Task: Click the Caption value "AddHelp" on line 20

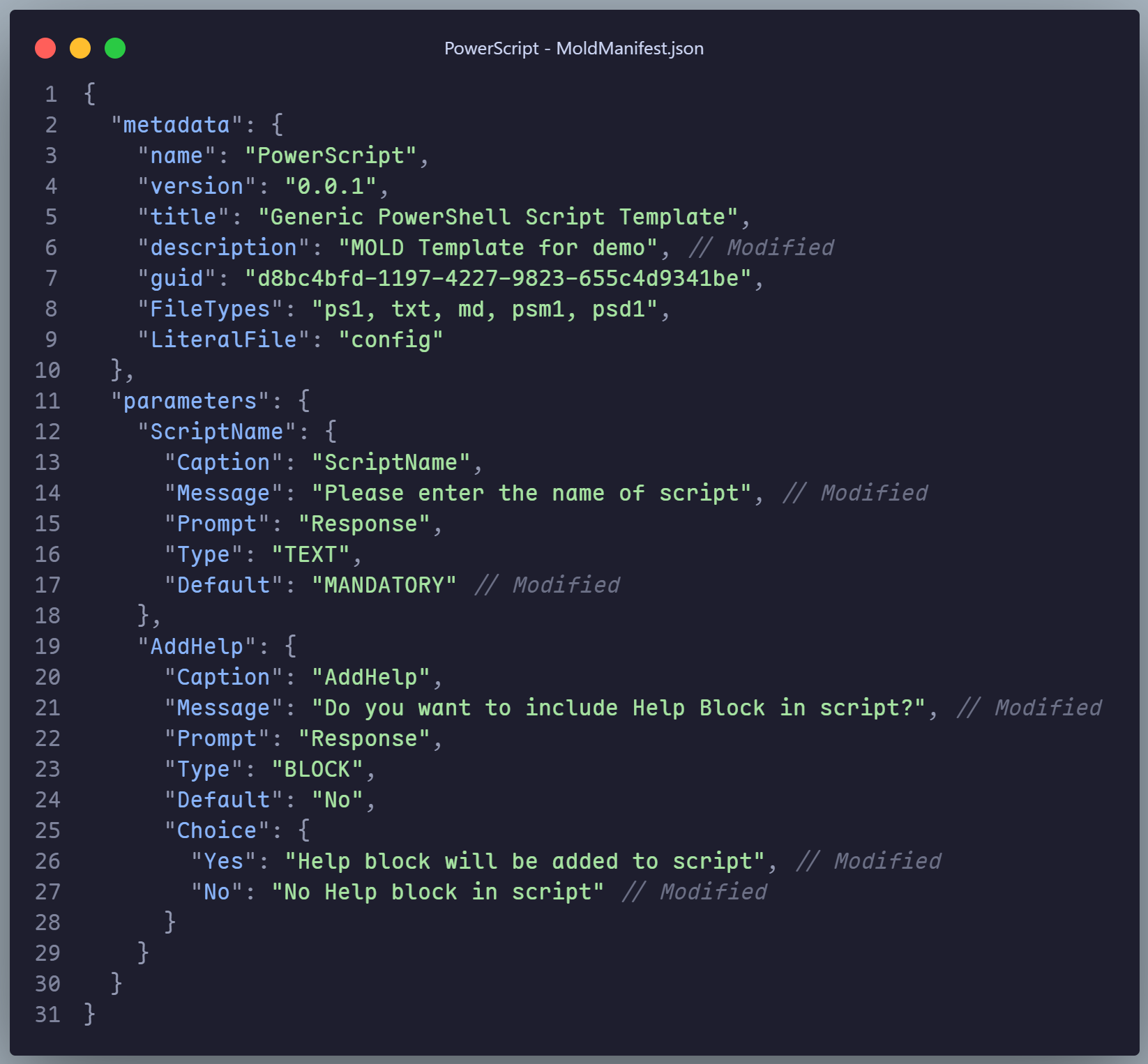Action: (x=371, y=677)
